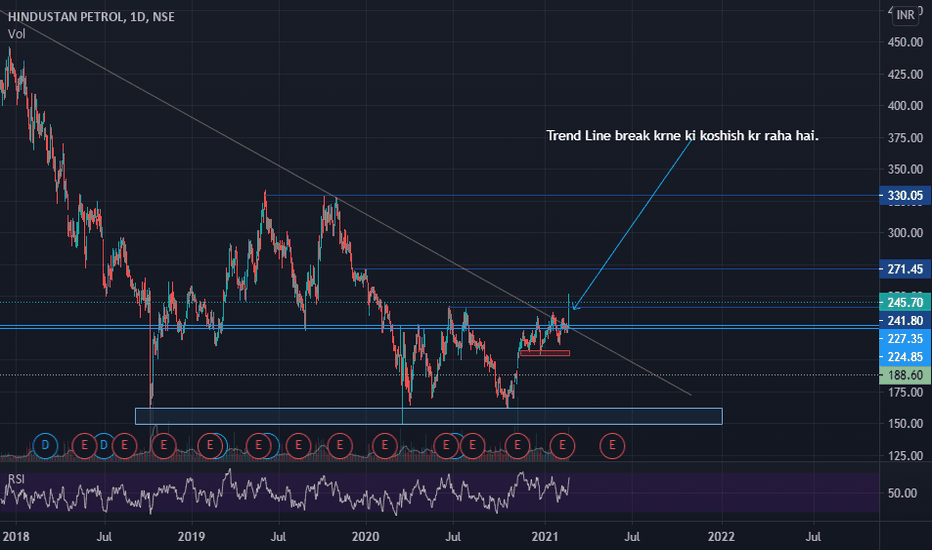Click the 350.00 price axis tick
932x550 pixels.
pos(905,169)
